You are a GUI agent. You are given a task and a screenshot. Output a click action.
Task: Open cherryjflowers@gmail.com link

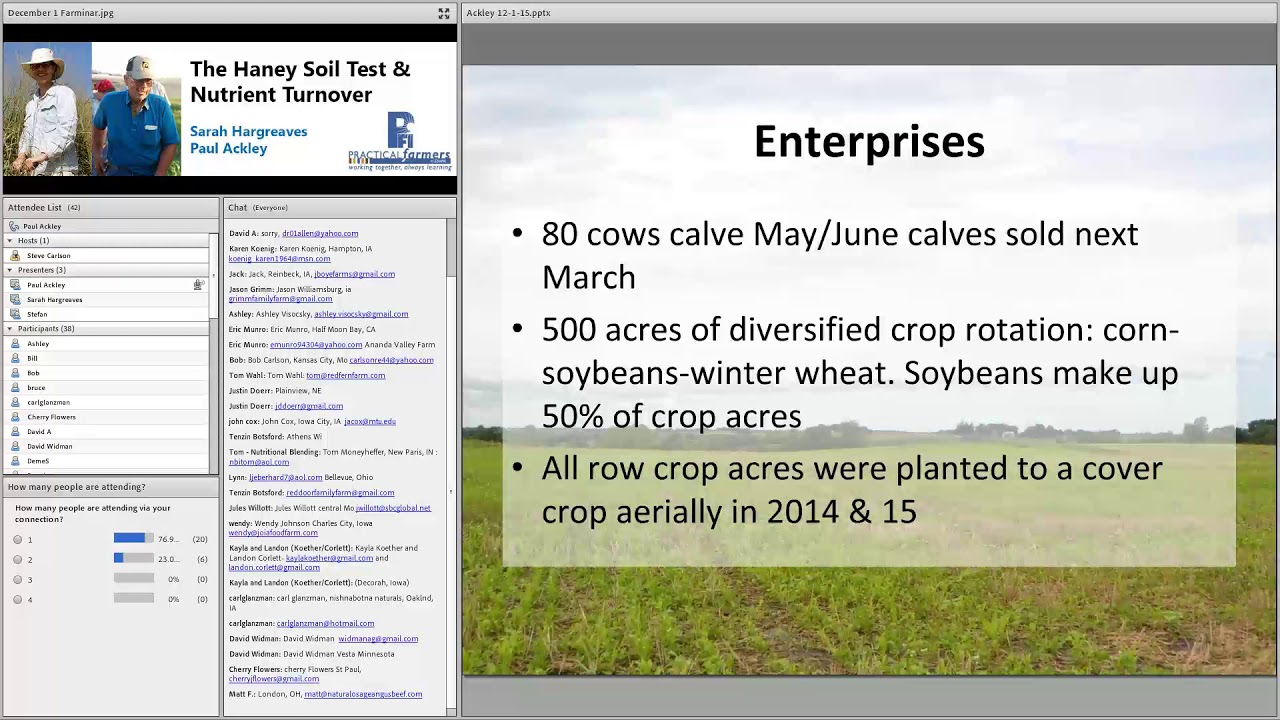(274, 679)
